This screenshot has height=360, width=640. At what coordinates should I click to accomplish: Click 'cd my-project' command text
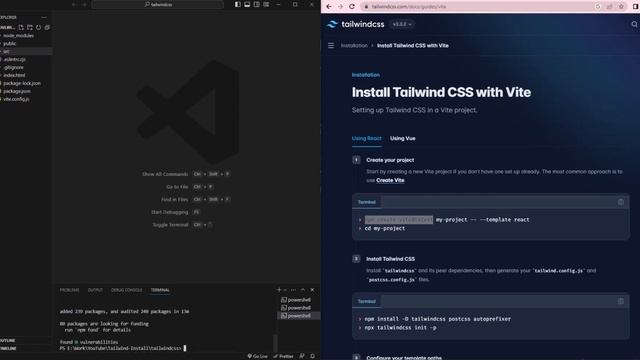pyautogui.click(x=385, y=229)
